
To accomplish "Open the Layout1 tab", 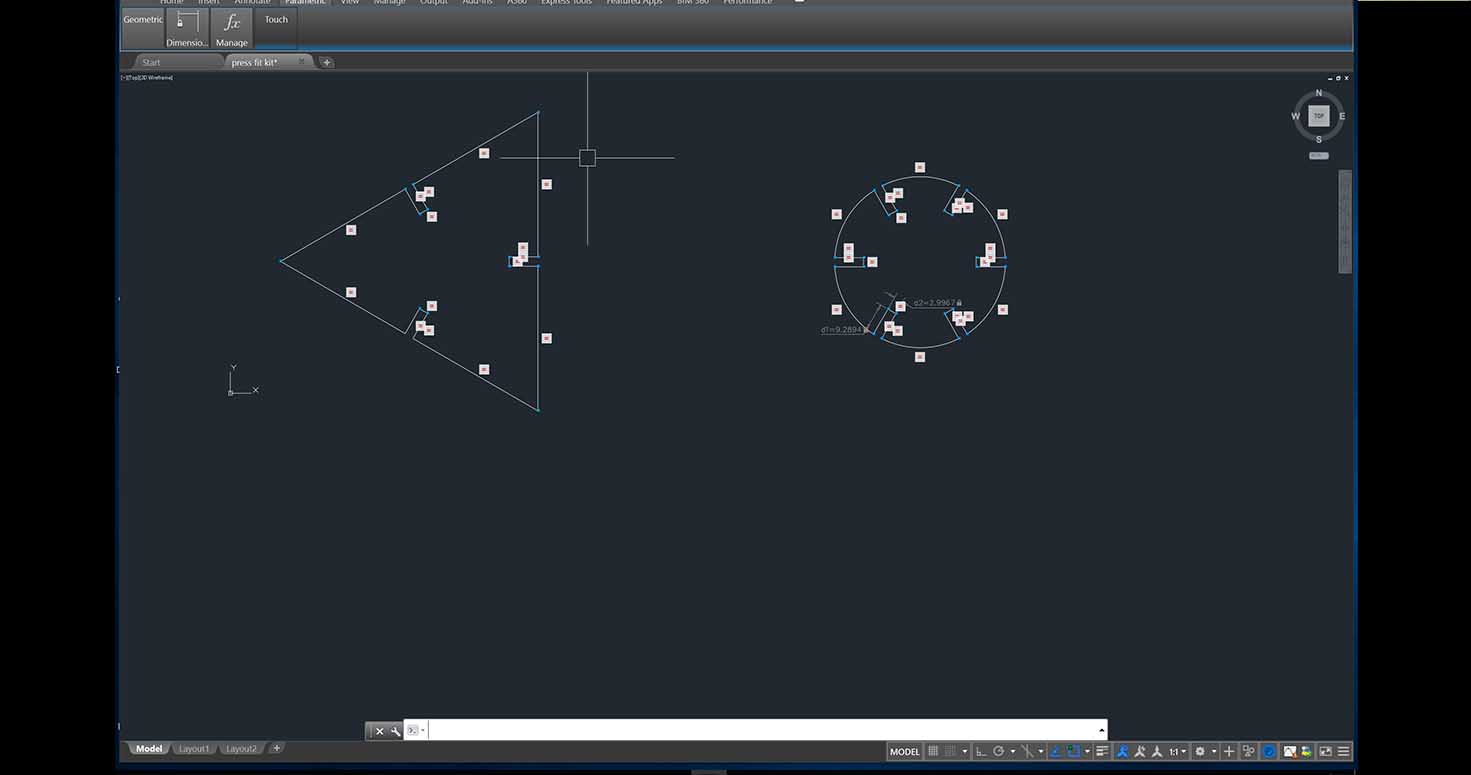I will pyautogui.click(x=194, y=748).
